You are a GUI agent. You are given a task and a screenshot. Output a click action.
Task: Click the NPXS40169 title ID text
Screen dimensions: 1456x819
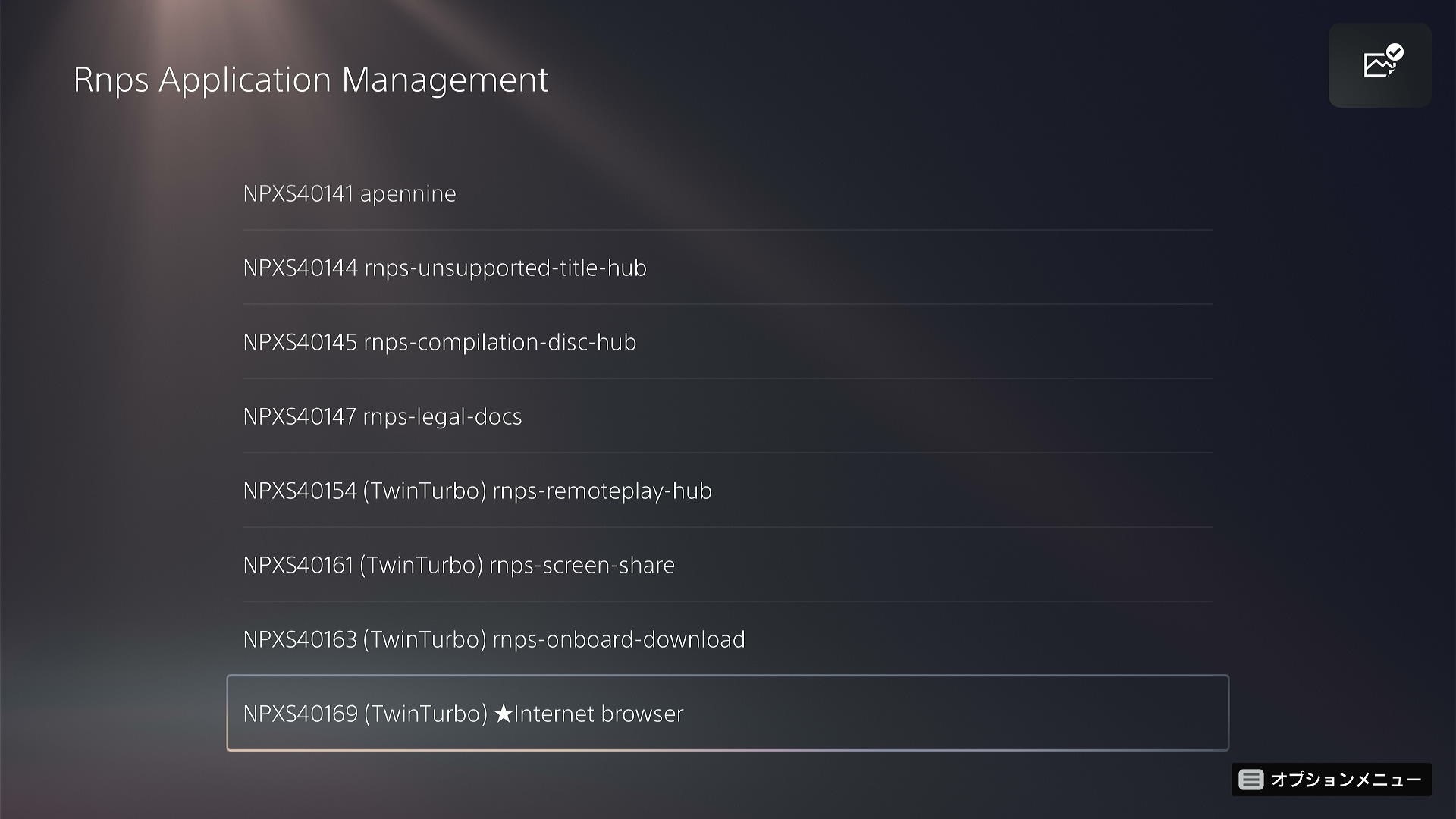click(x=300, y=714)
